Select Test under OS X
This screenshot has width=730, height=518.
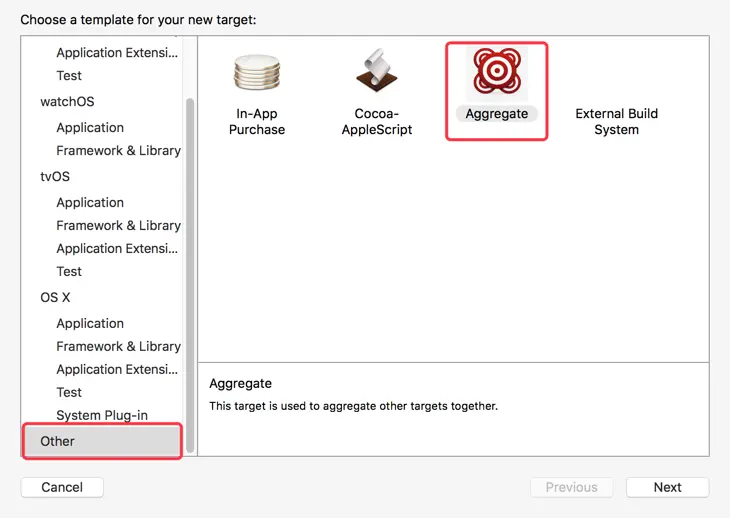tap(69, 392)
